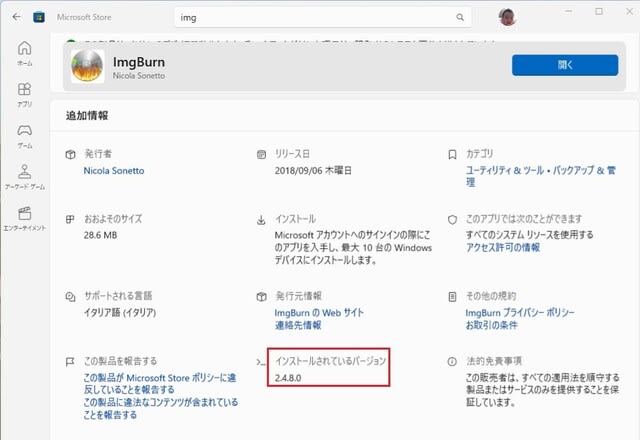Screen dimensions: 640x440
Task: Click the カテゴリ bookmark icon
Action: 452,154
